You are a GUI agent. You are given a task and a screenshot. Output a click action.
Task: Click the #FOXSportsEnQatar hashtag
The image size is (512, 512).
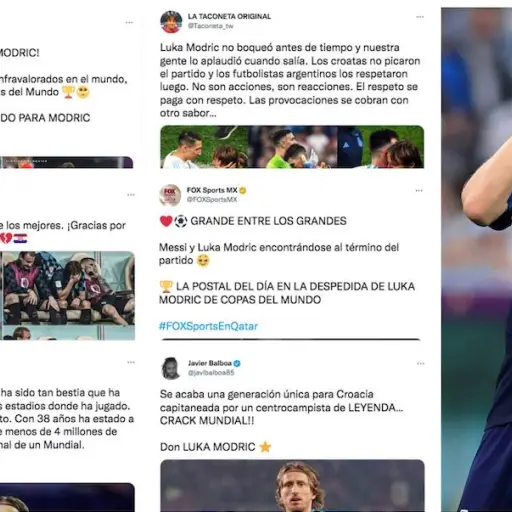(208, 326)
